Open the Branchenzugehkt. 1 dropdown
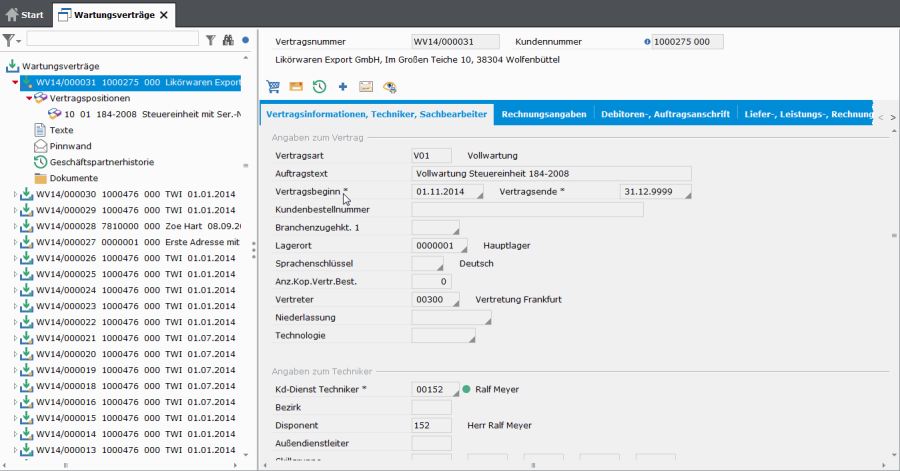Viewport: 900px width, 471px height. click(455, 231)
